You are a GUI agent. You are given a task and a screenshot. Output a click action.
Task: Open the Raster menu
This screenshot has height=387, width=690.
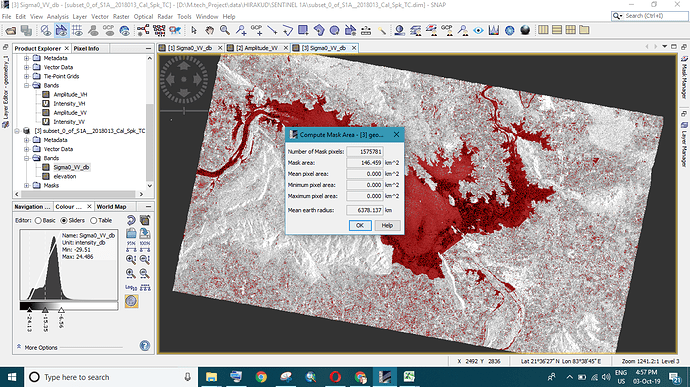(x=121, y=17)
